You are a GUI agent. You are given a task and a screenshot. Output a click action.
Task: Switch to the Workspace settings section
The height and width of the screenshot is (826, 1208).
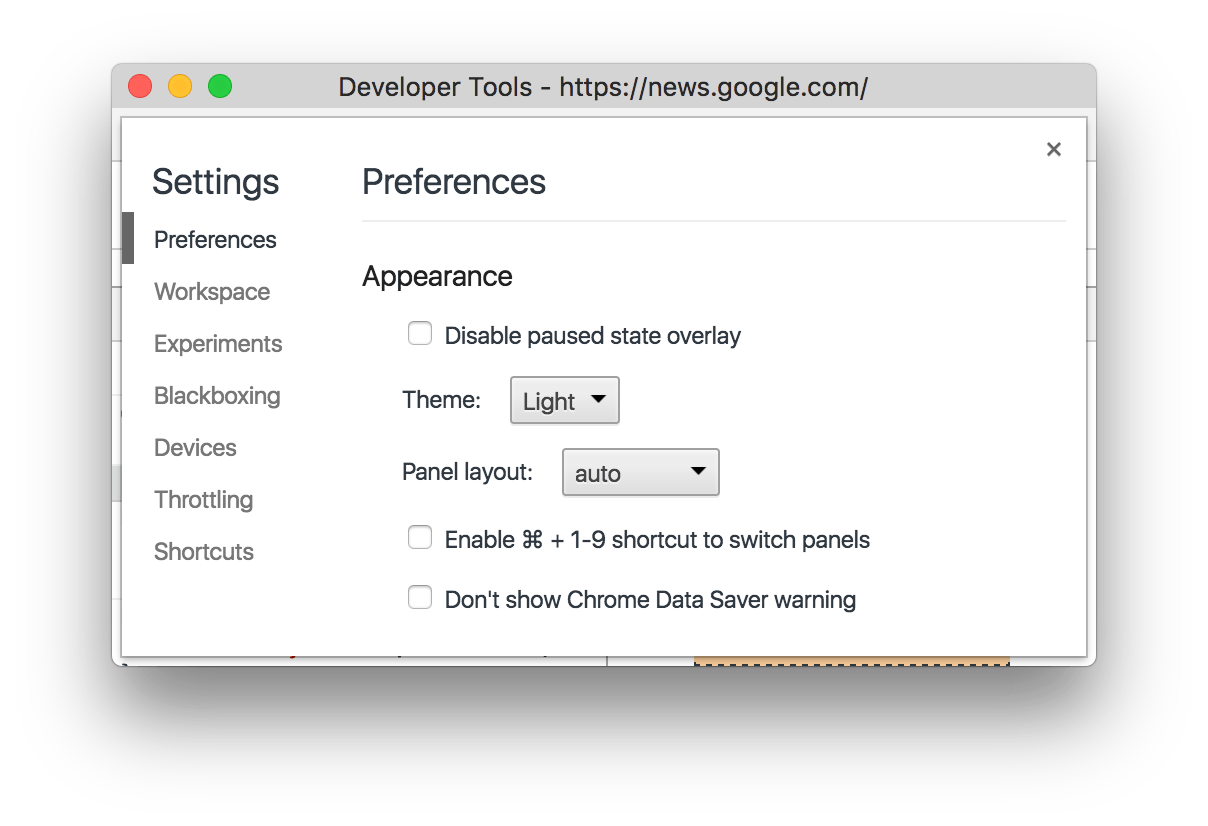coord(211,291)
